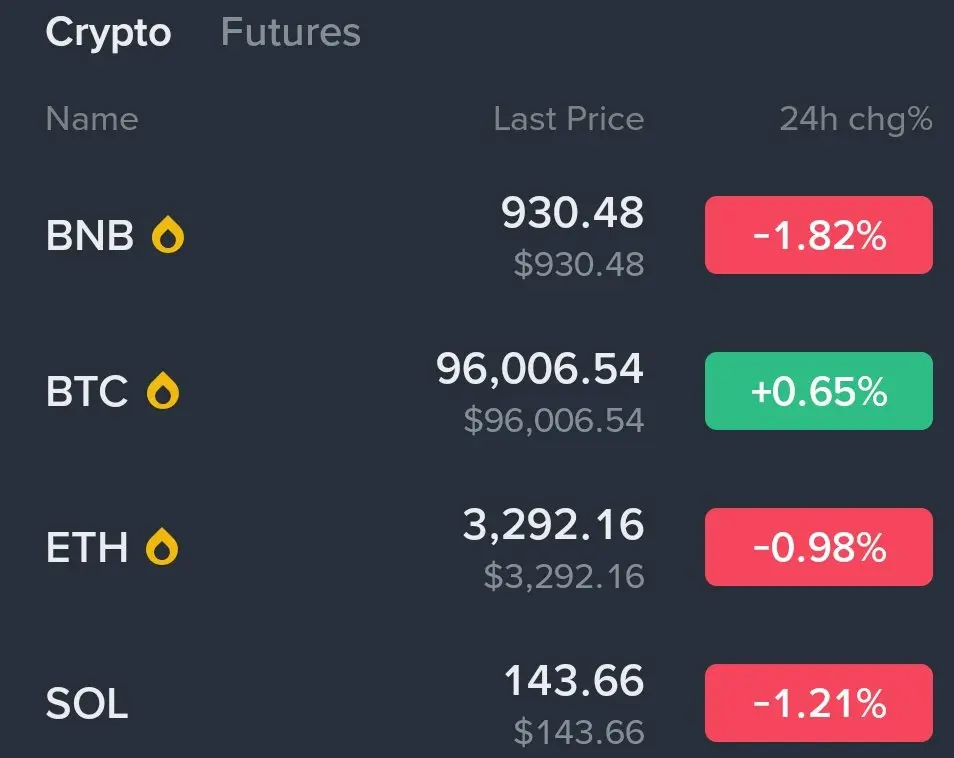Click the ETH -0.98% change badge
Viewport: 954px width, 758px height.
click(x=819, y=547)
